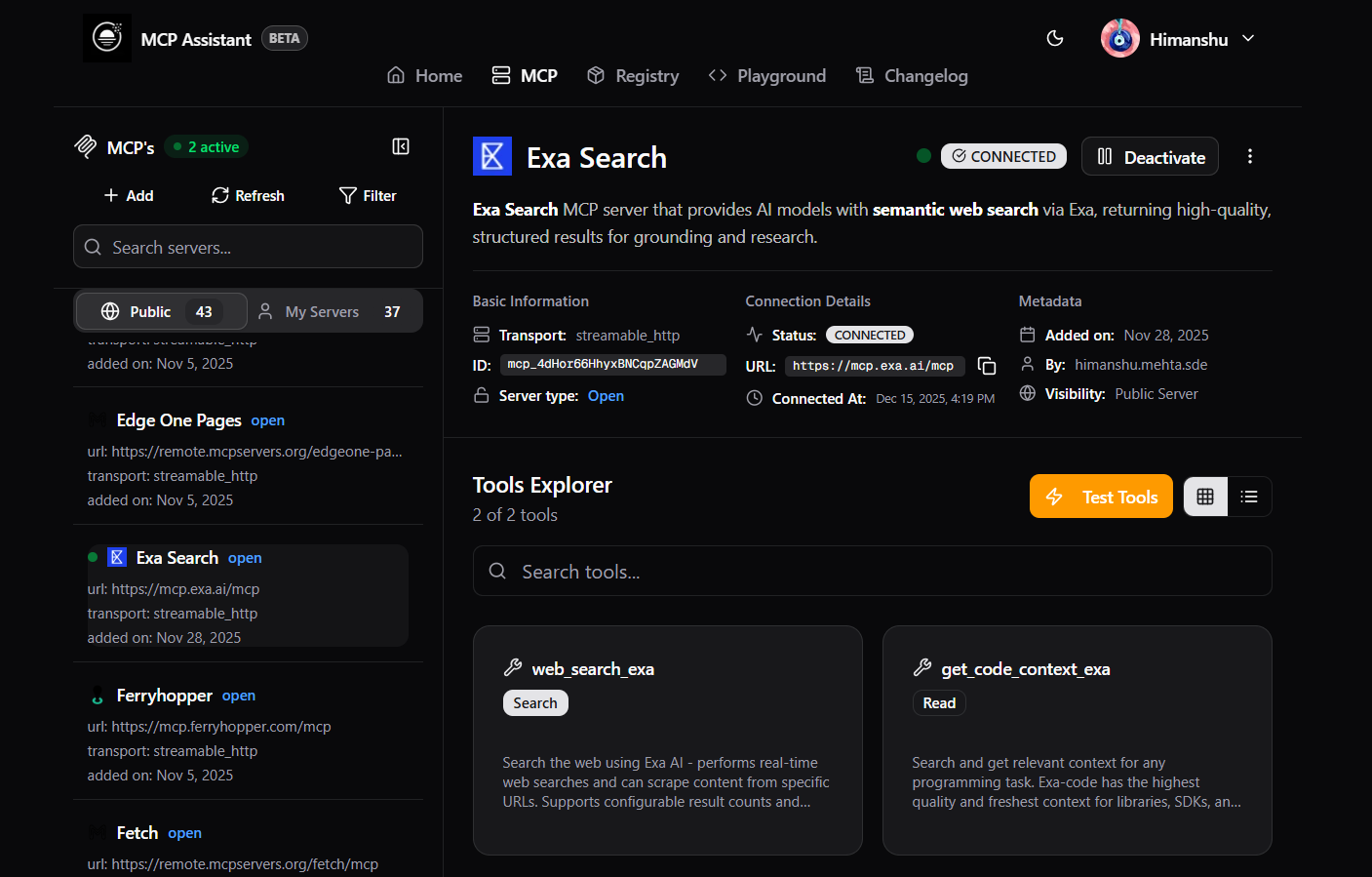Switch tools to grid view
Viewport: 1372px width, 877px height.
click(1205, 497)
